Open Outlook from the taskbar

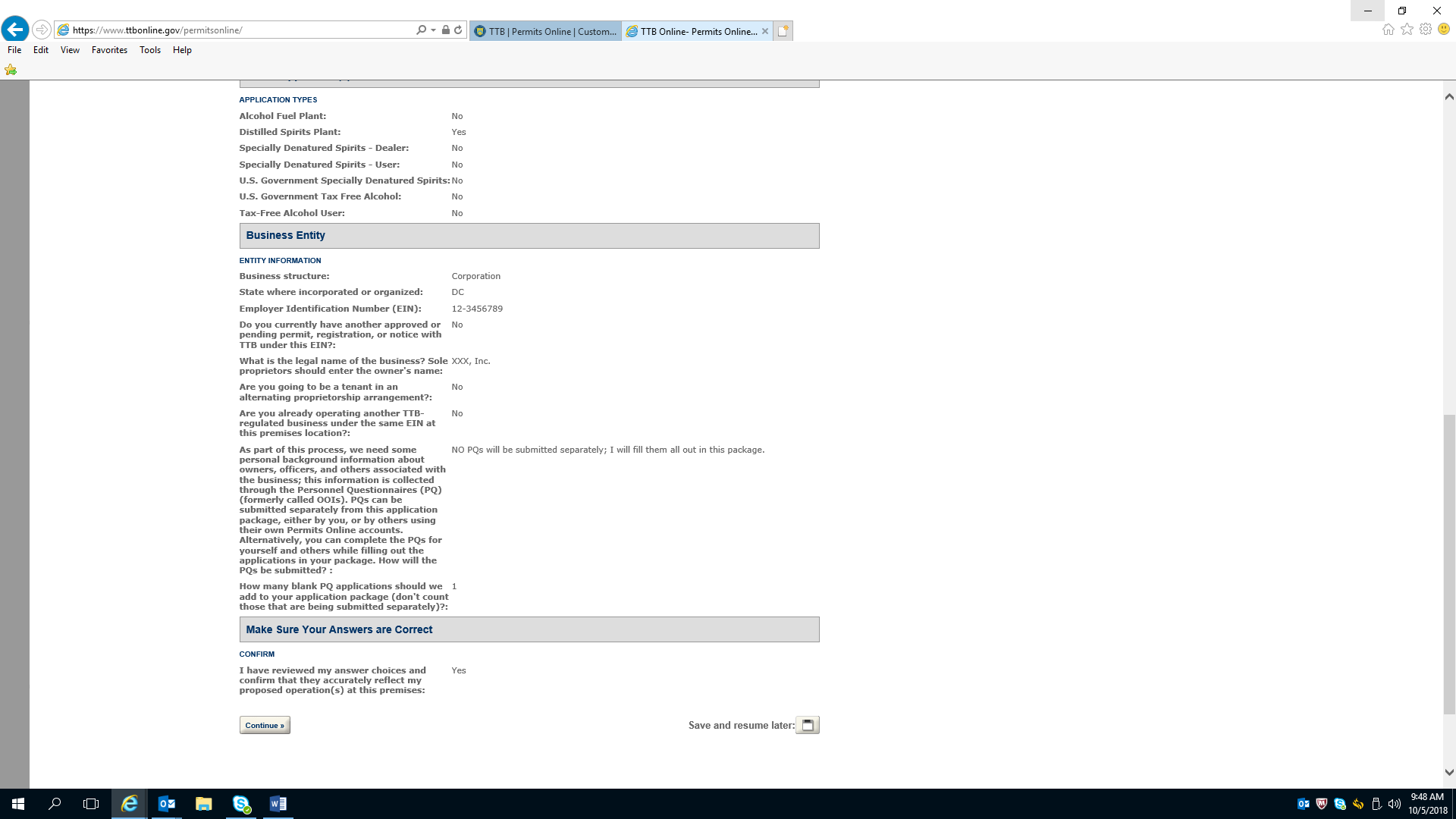click(x=167, y=804)
